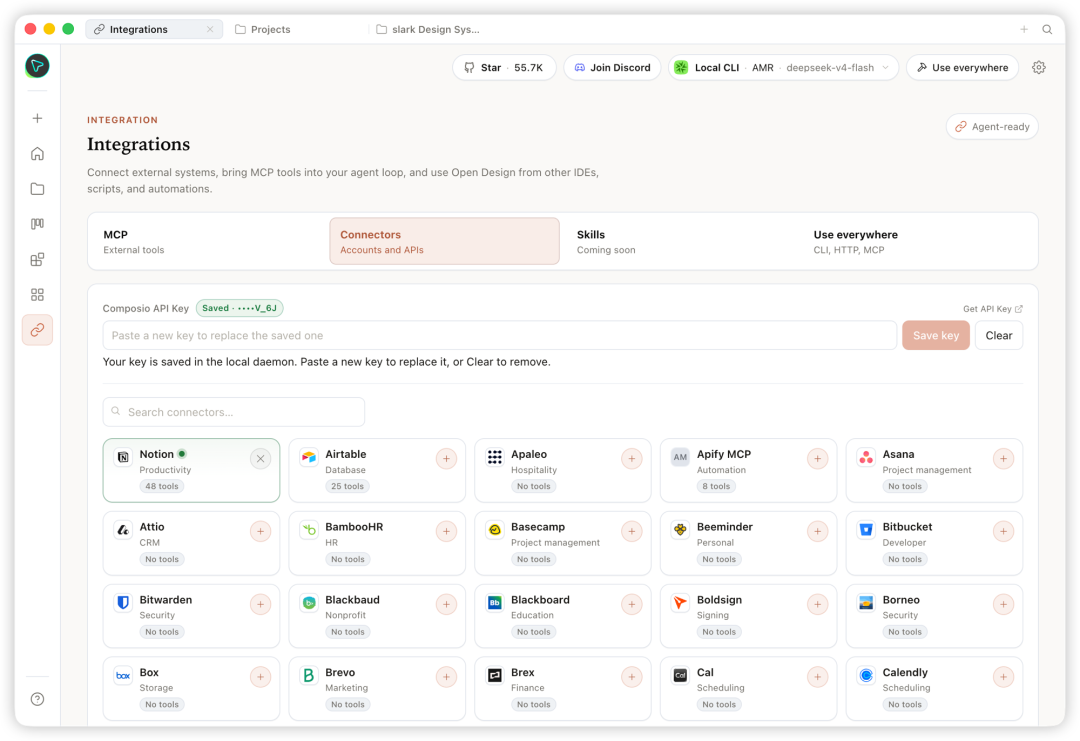Add the Brevo connector

click(x=446, y=677)
